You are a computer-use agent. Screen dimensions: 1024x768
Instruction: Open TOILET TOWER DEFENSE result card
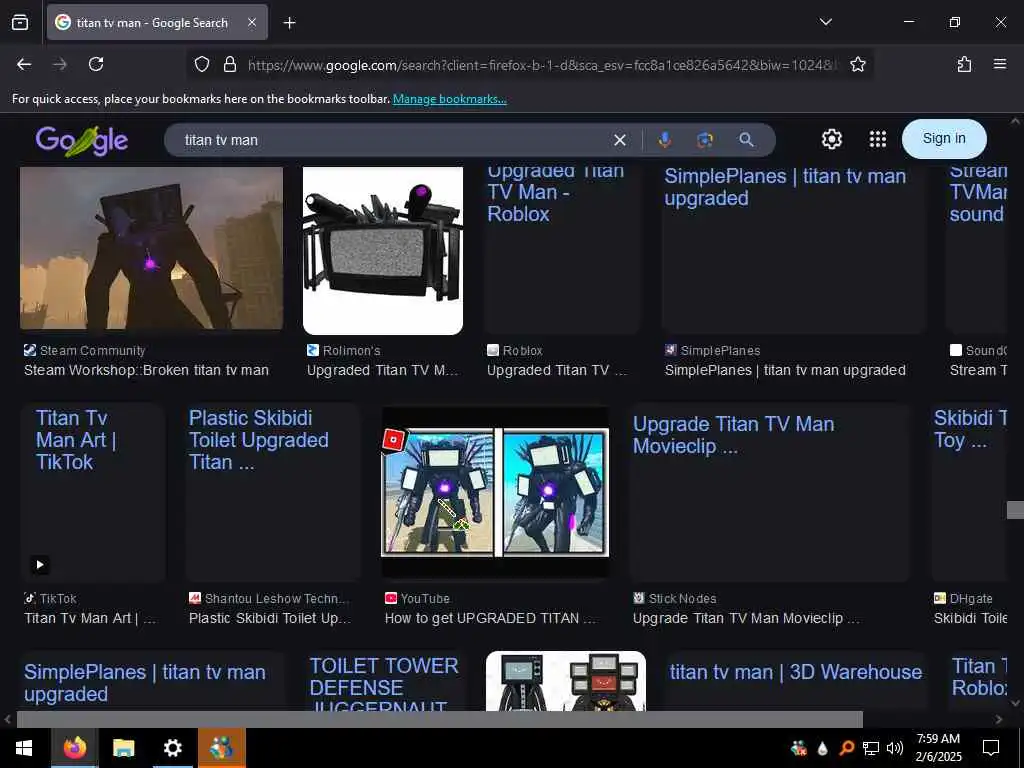click(x=385, y=681)
